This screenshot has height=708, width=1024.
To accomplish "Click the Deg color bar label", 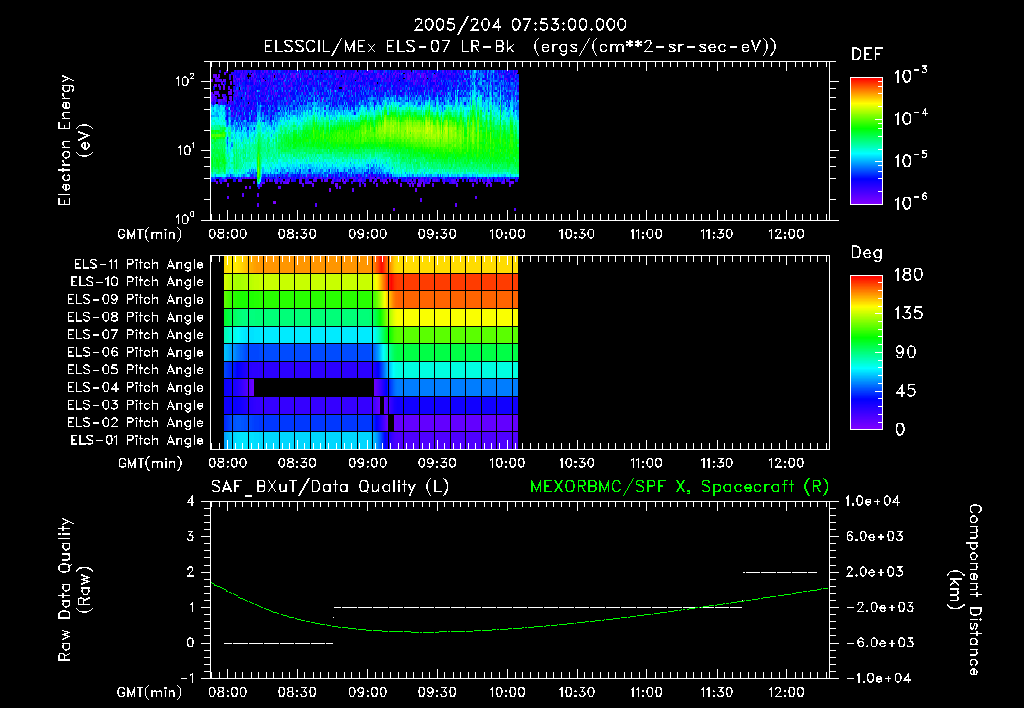I will (x=867, y=253).
